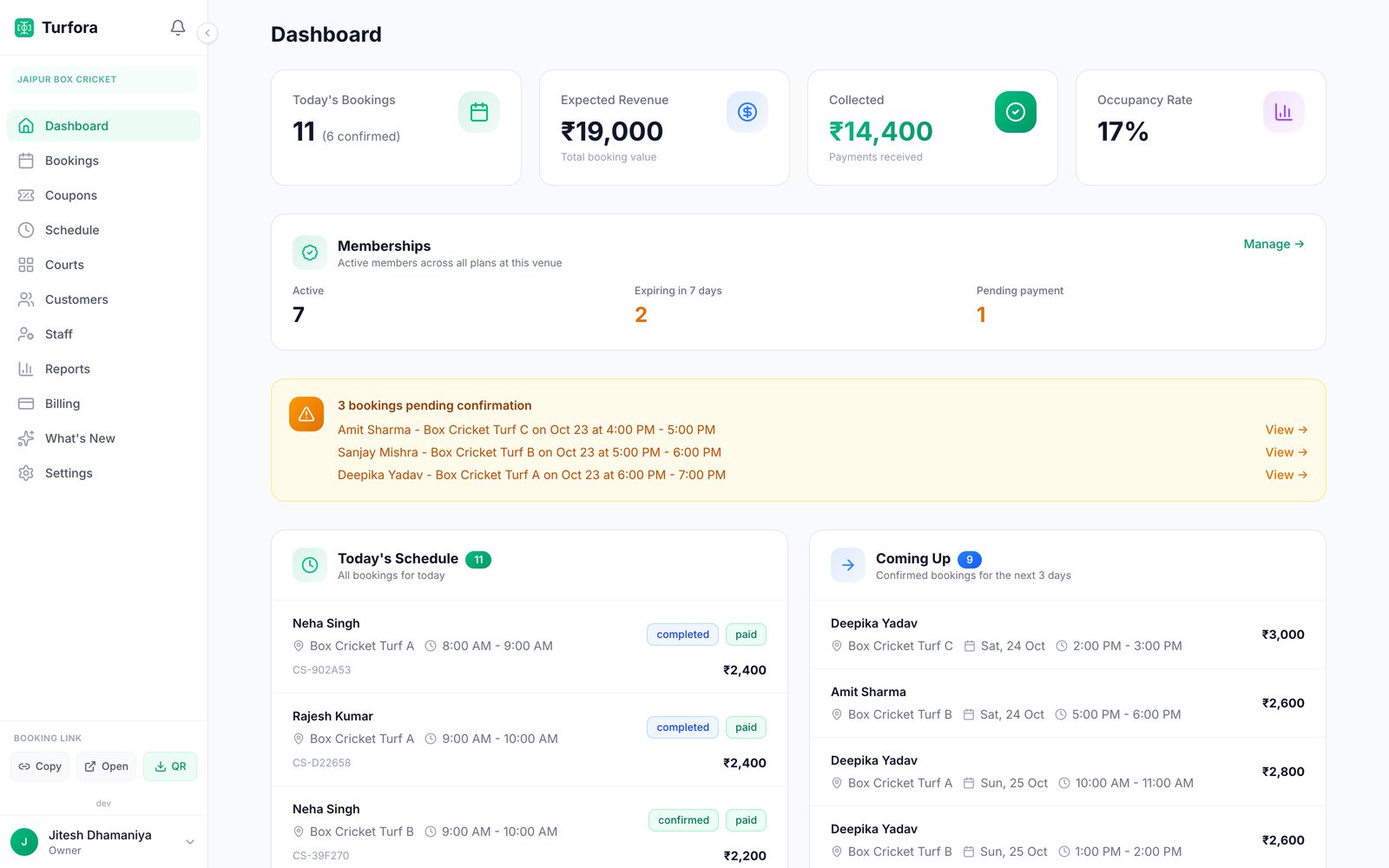Click the user avatar J circle

pos(24,842)
